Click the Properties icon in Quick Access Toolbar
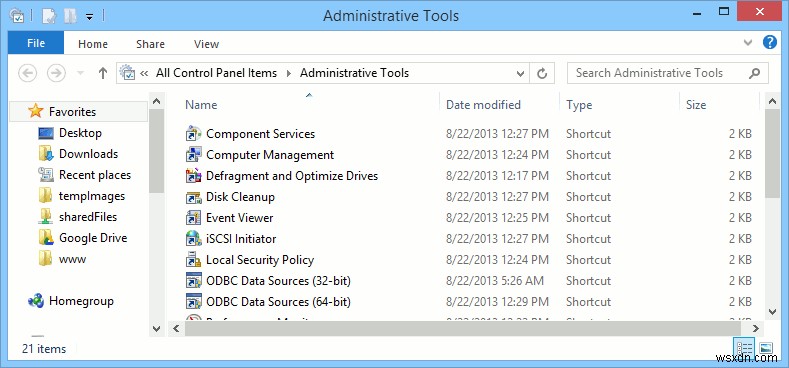This screenshot has width=789, height=368. tap(49, 16)
